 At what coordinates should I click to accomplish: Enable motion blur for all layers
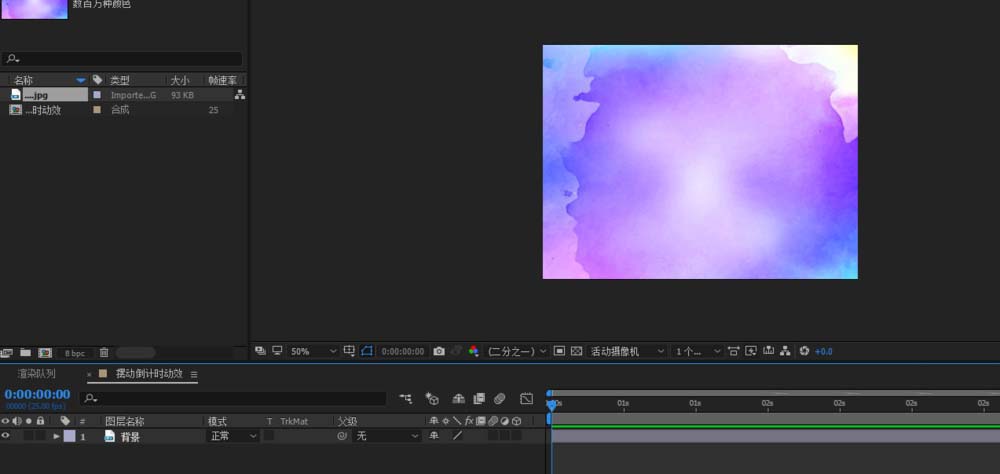coord(499,399)
